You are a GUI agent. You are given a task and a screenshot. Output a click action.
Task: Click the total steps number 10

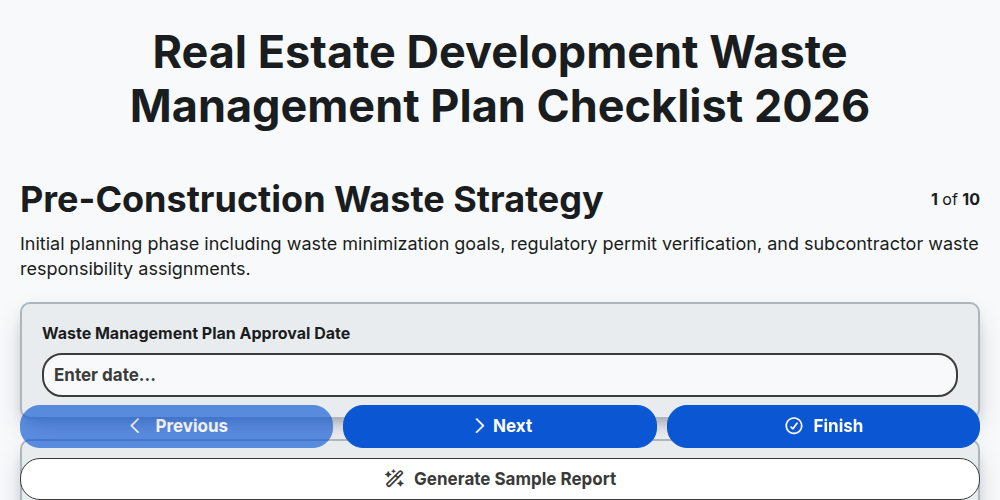971,200
